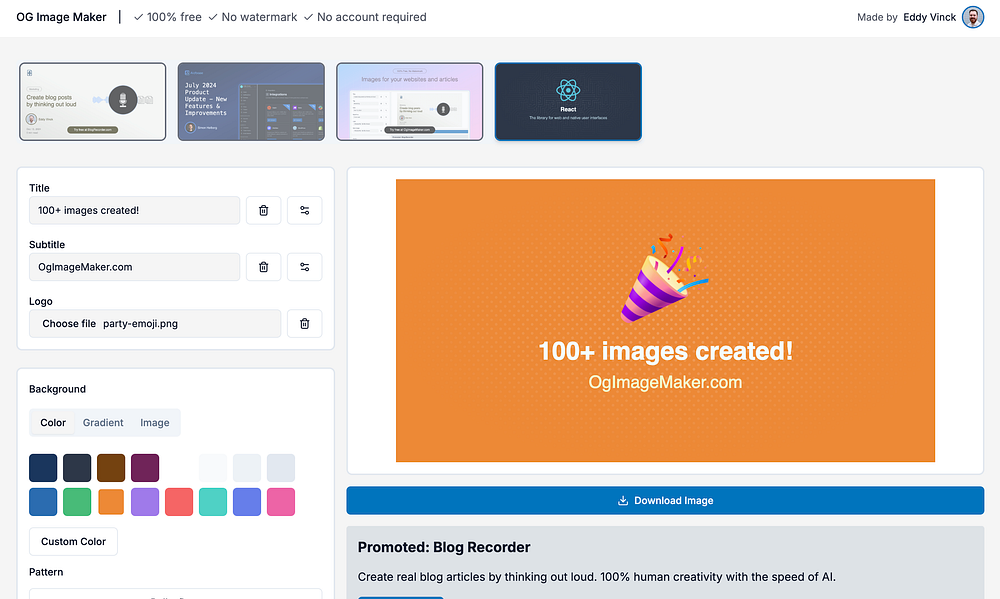Remove the Logo file with trash icon

pyautogui.click(x=304, y=323)
